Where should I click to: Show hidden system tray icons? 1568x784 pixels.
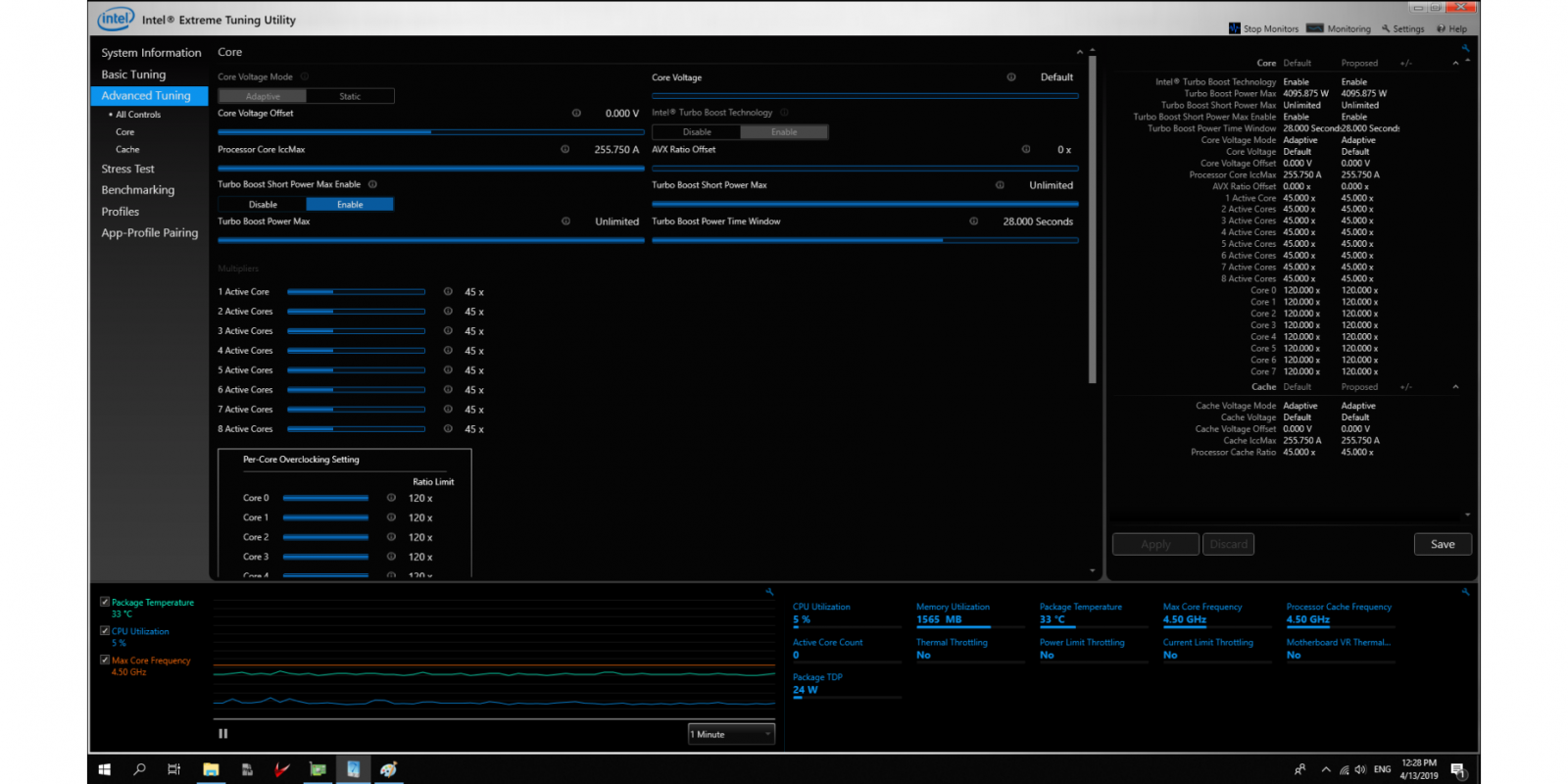pyautogui.click(x=1326, y=769)
